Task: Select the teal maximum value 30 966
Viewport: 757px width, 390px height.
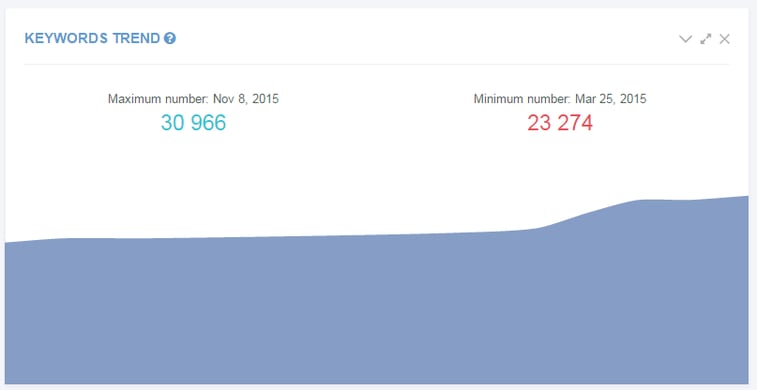Action: coord(193,123)
